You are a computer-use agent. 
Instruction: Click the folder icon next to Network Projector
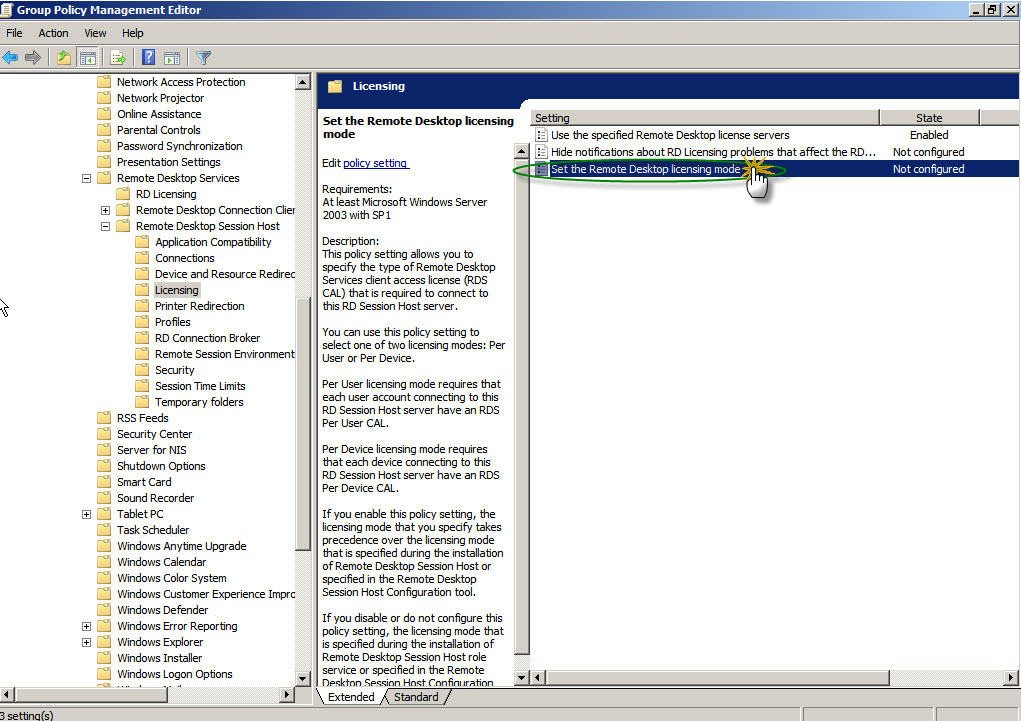104,98
